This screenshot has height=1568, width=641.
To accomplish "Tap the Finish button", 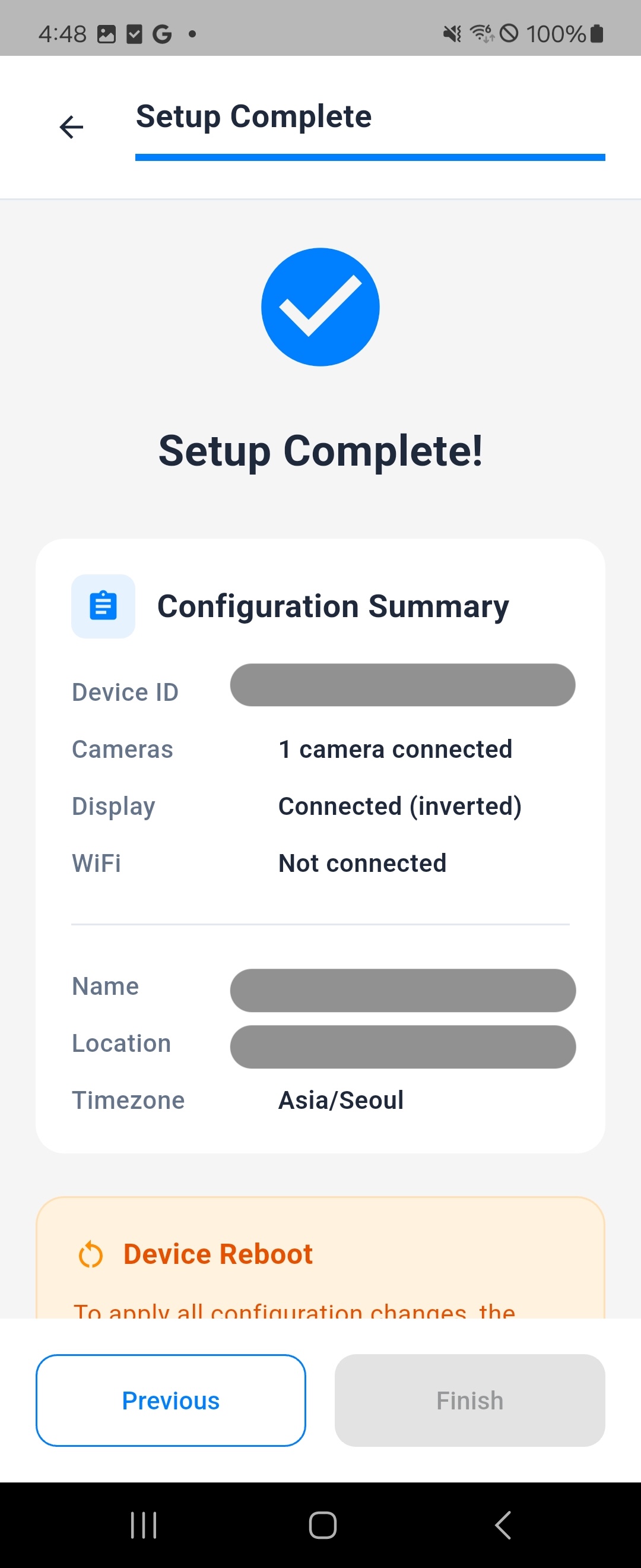I will click(469, 1400).
